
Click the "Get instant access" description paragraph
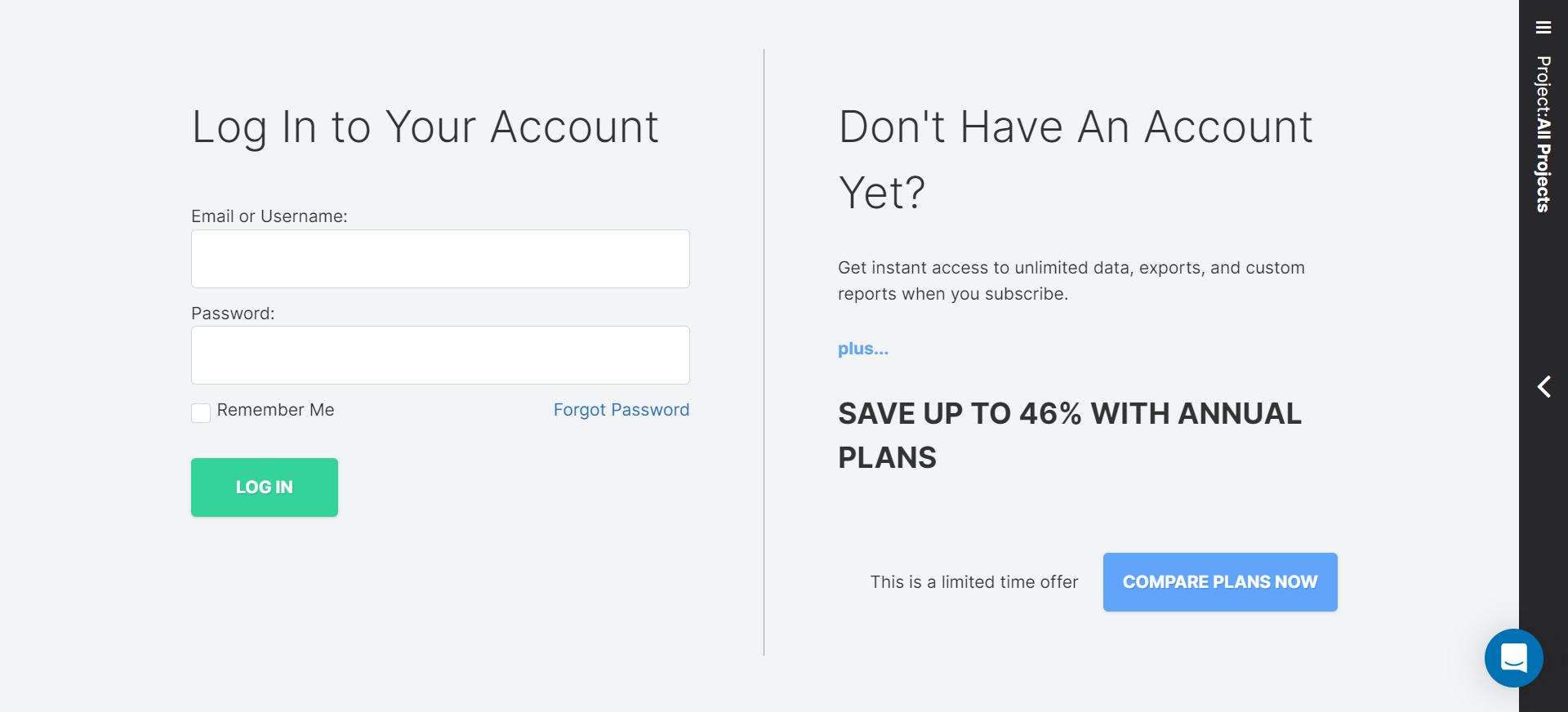point(1071,281)
